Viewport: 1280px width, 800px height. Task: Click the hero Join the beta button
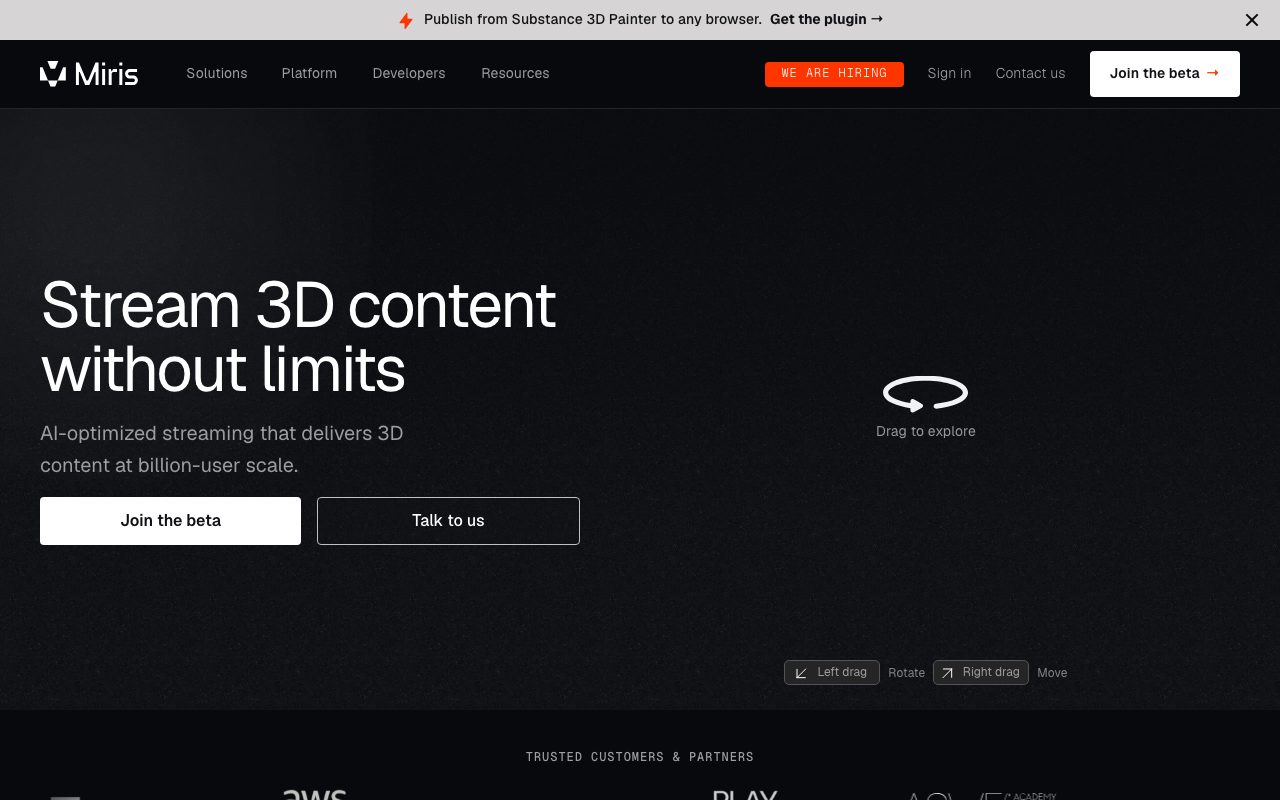[x=170, y=521]
